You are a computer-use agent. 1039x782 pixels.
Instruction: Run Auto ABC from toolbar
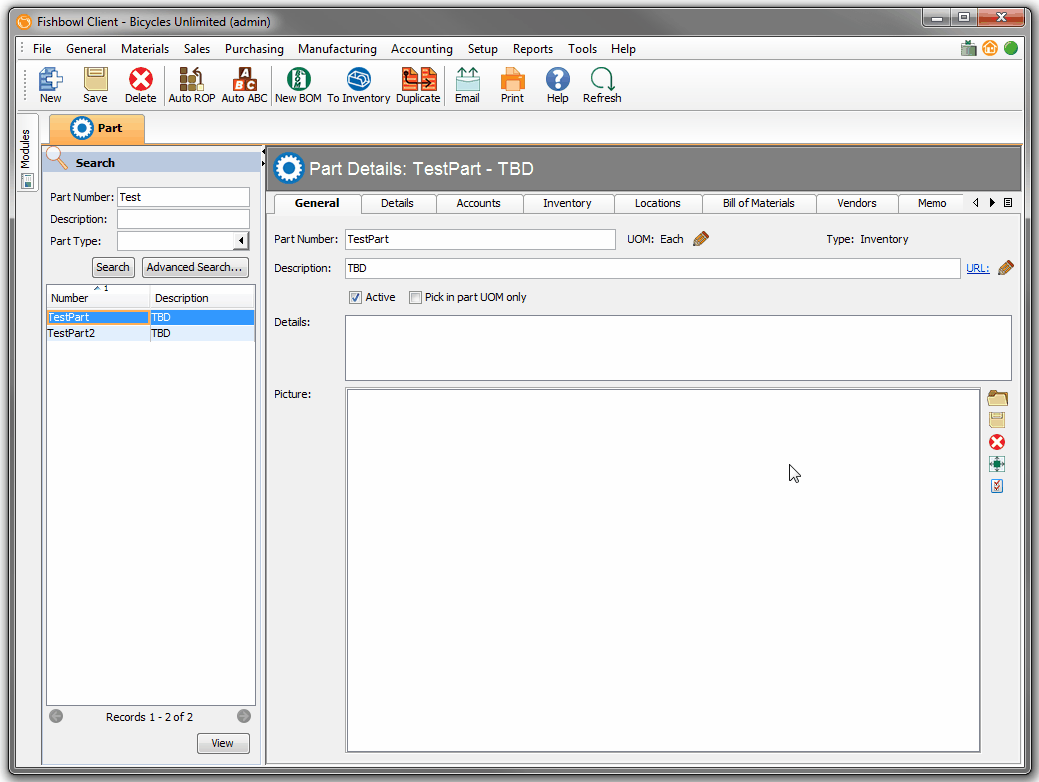coord(244,85)
